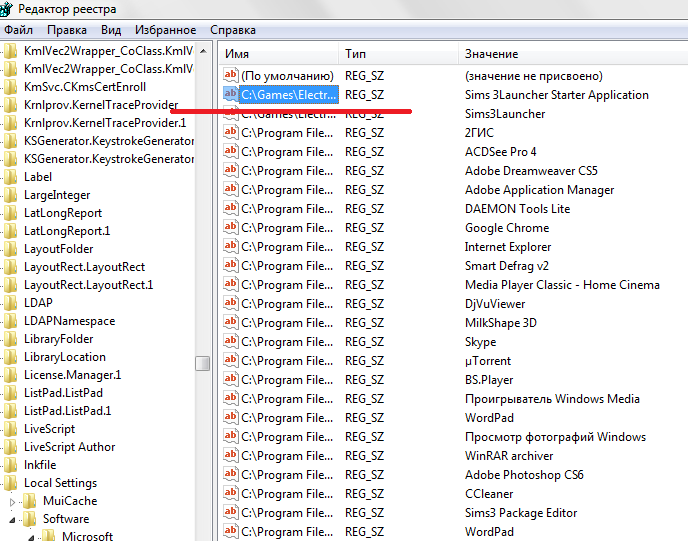Open the Файл menu
Screen dimensions: 688x541
click(18, 30)
